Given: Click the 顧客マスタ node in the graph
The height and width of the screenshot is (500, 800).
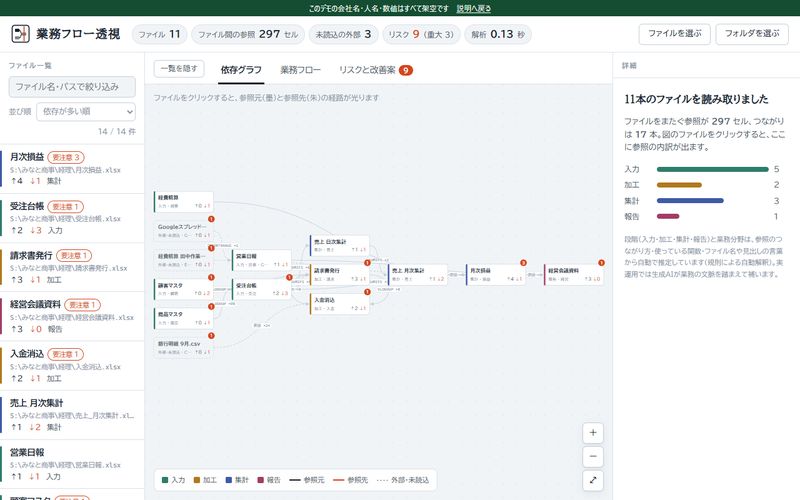Looking at the screenshot, I should (184, 289).
